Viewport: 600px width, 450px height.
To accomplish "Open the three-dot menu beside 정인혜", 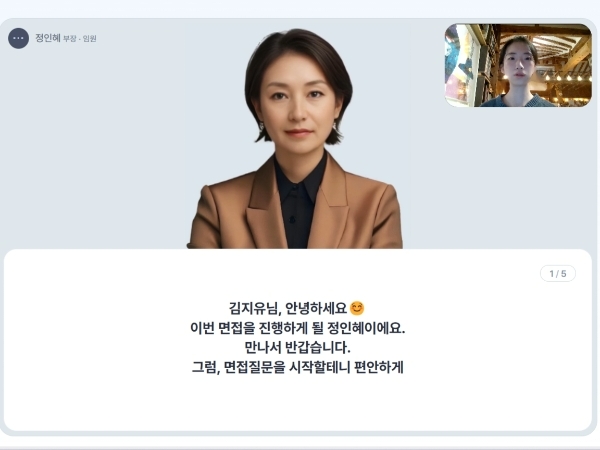I will 18,38.
